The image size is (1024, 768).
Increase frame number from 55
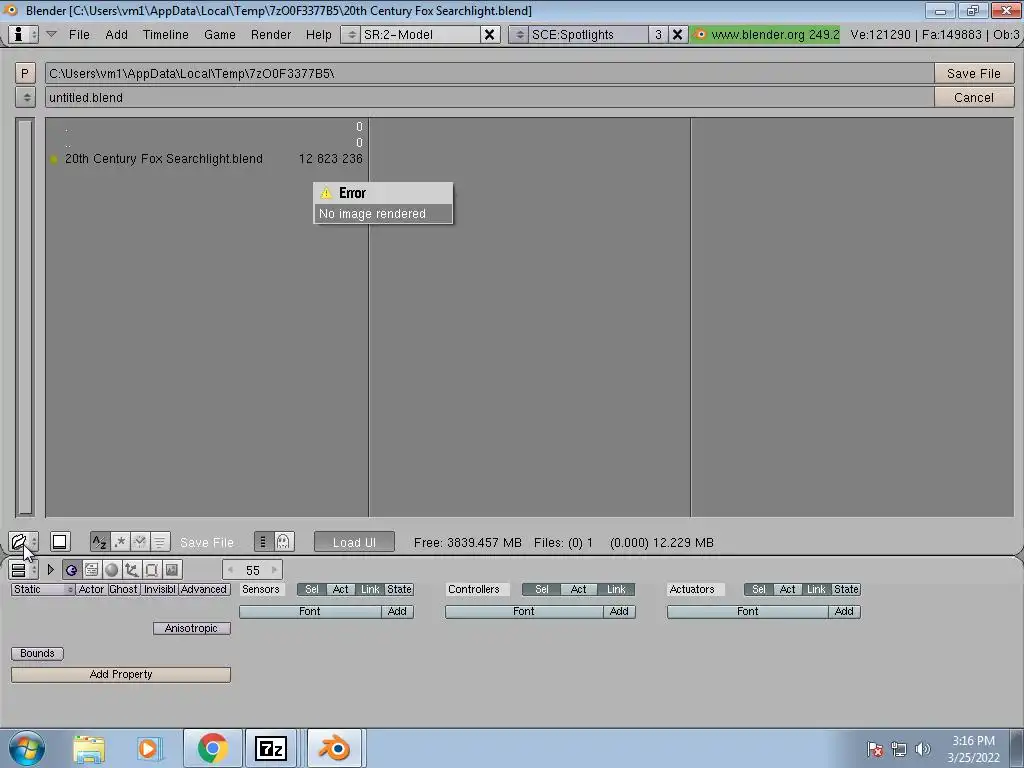point(275,570)
